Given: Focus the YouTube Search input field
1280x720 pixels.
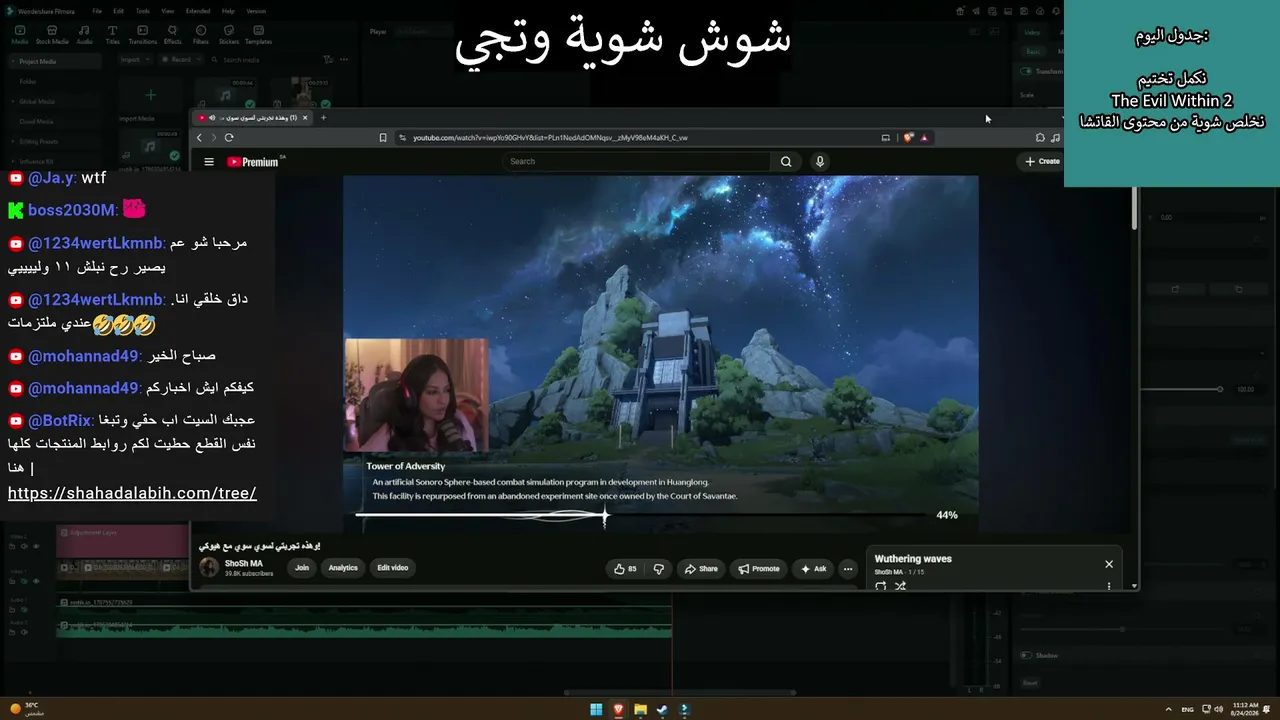Looking at the screenshot, I should [x=636, y=161].
